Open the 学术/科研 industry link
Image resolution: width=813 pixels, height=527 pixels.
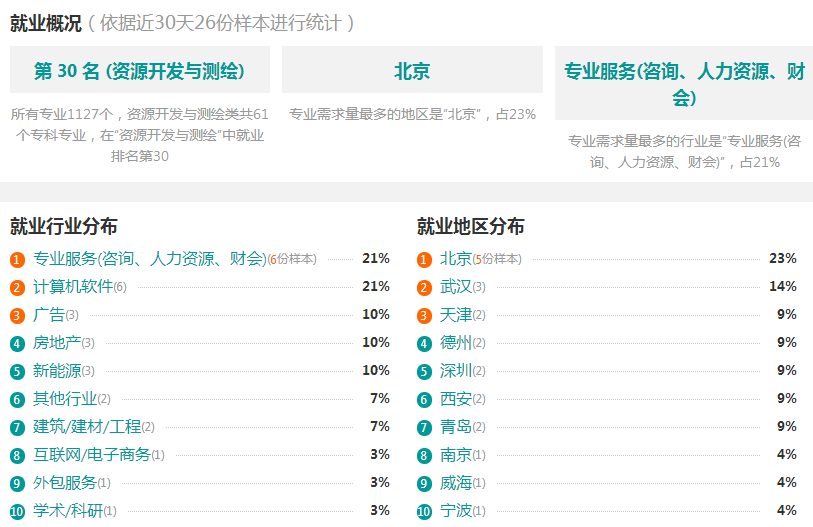(x=68, y=510)
